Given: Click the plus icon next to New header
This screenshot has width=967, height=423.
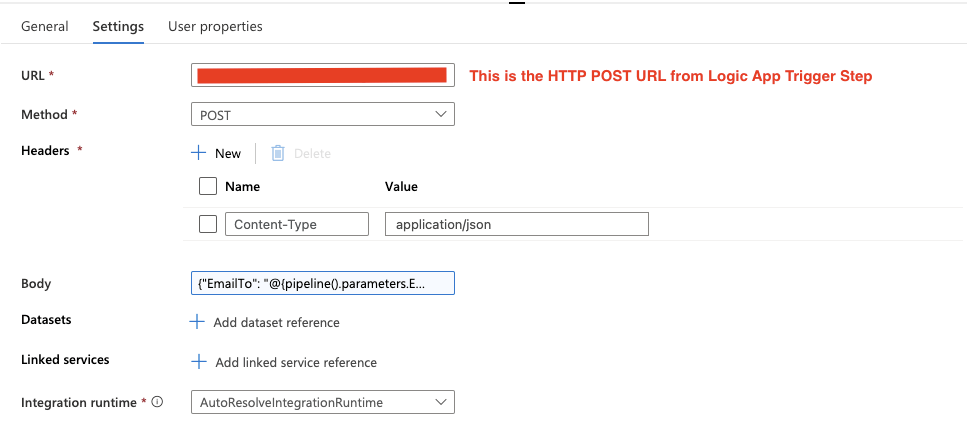Looking at the screenshot, I should pos(198,153).
